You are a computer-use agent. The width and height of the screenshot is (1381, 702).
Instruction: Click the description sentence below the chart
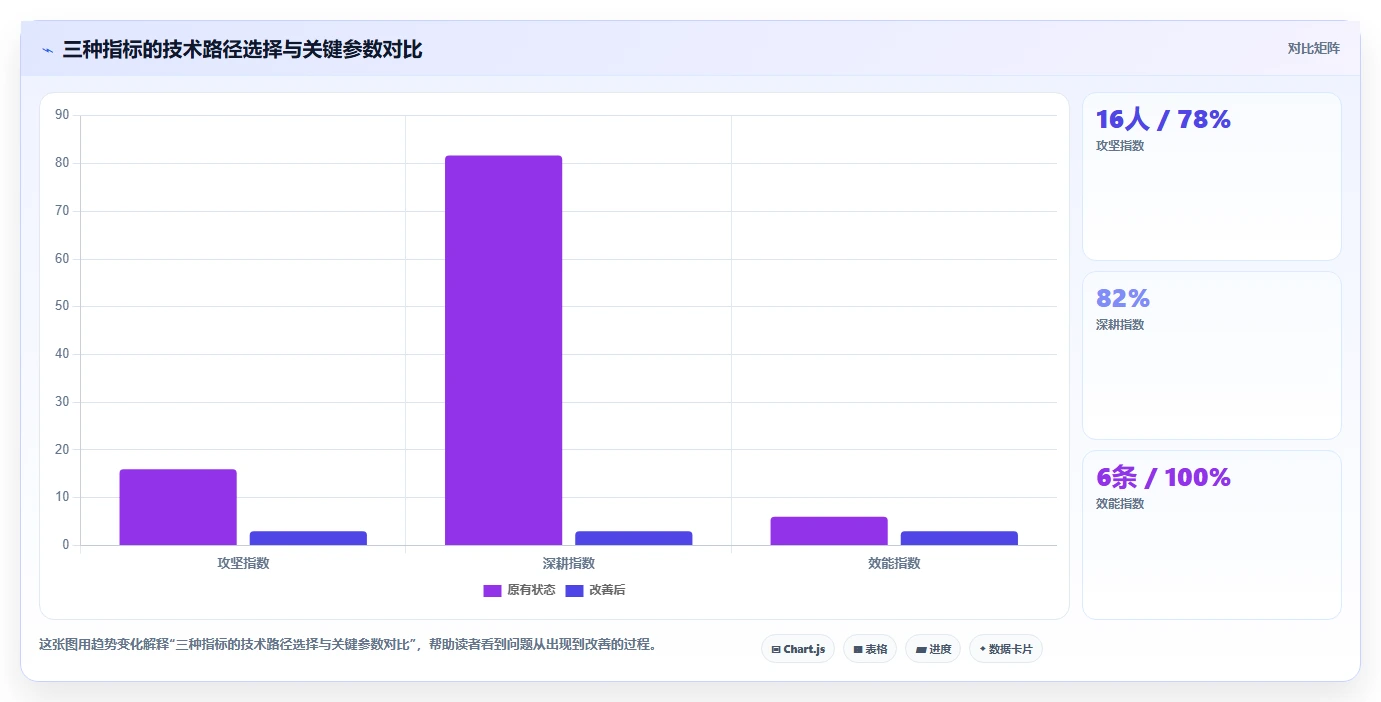[x=350, y=644]
